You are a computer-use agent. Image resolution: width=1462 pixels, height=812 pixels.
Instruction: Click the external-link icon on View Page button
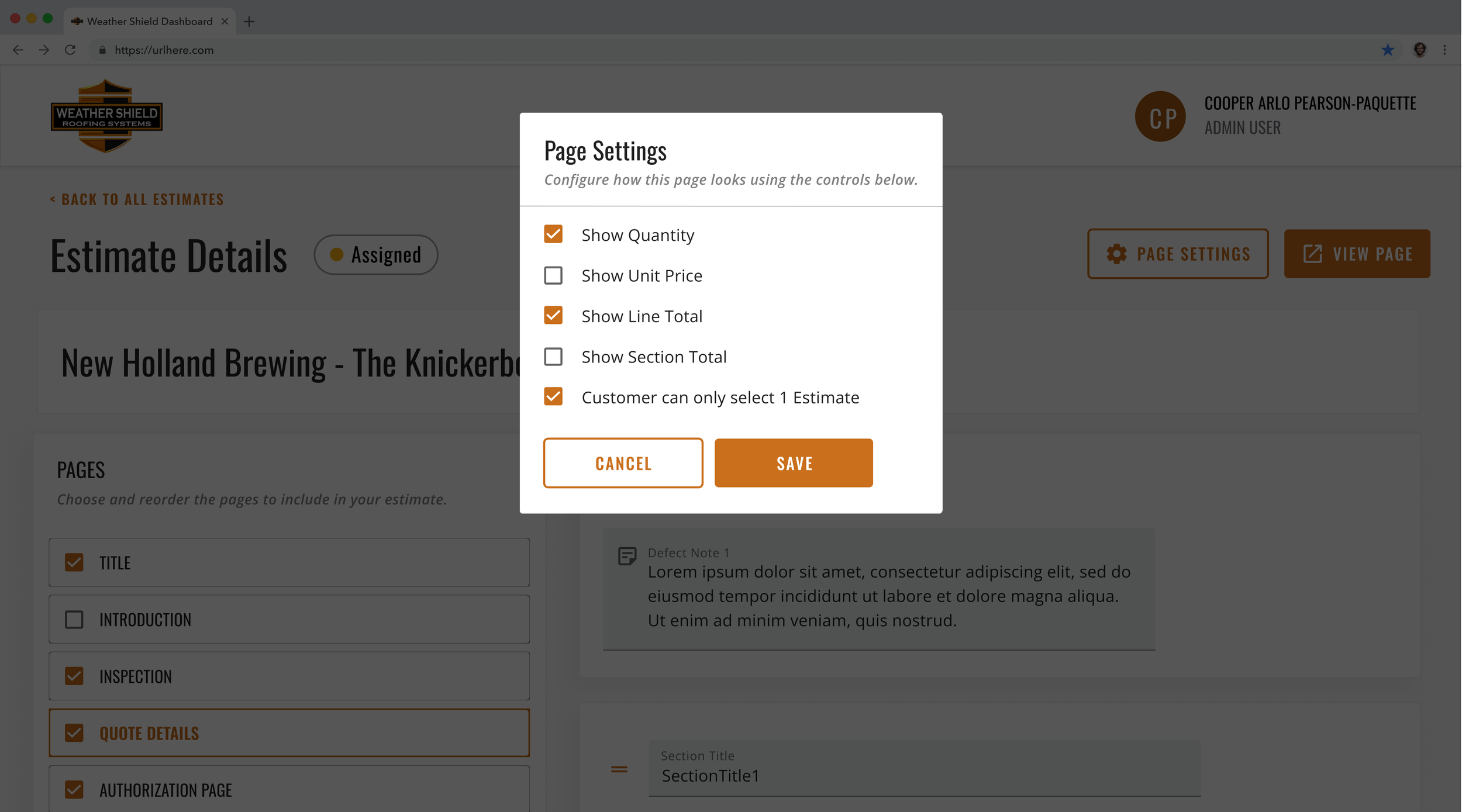pos(1313,254)
